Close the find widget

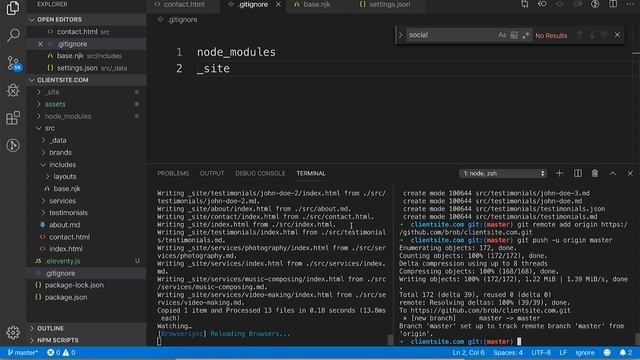tap(617, 35)
